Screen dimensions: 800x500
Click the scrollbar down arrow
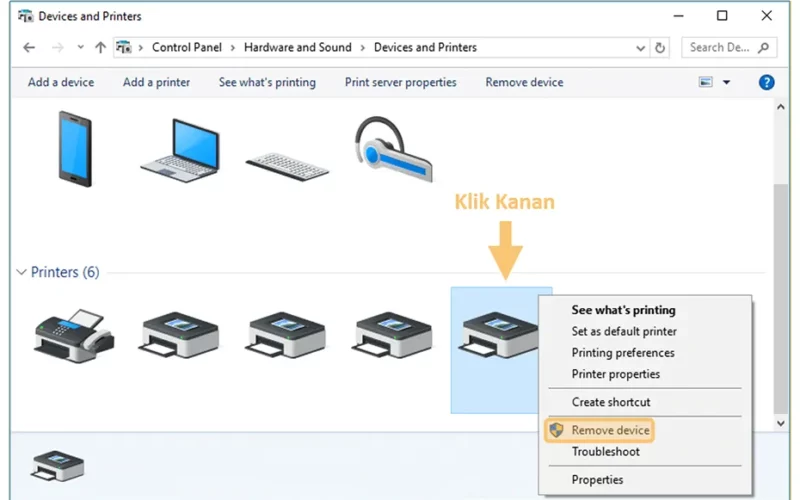click(781, 423)
